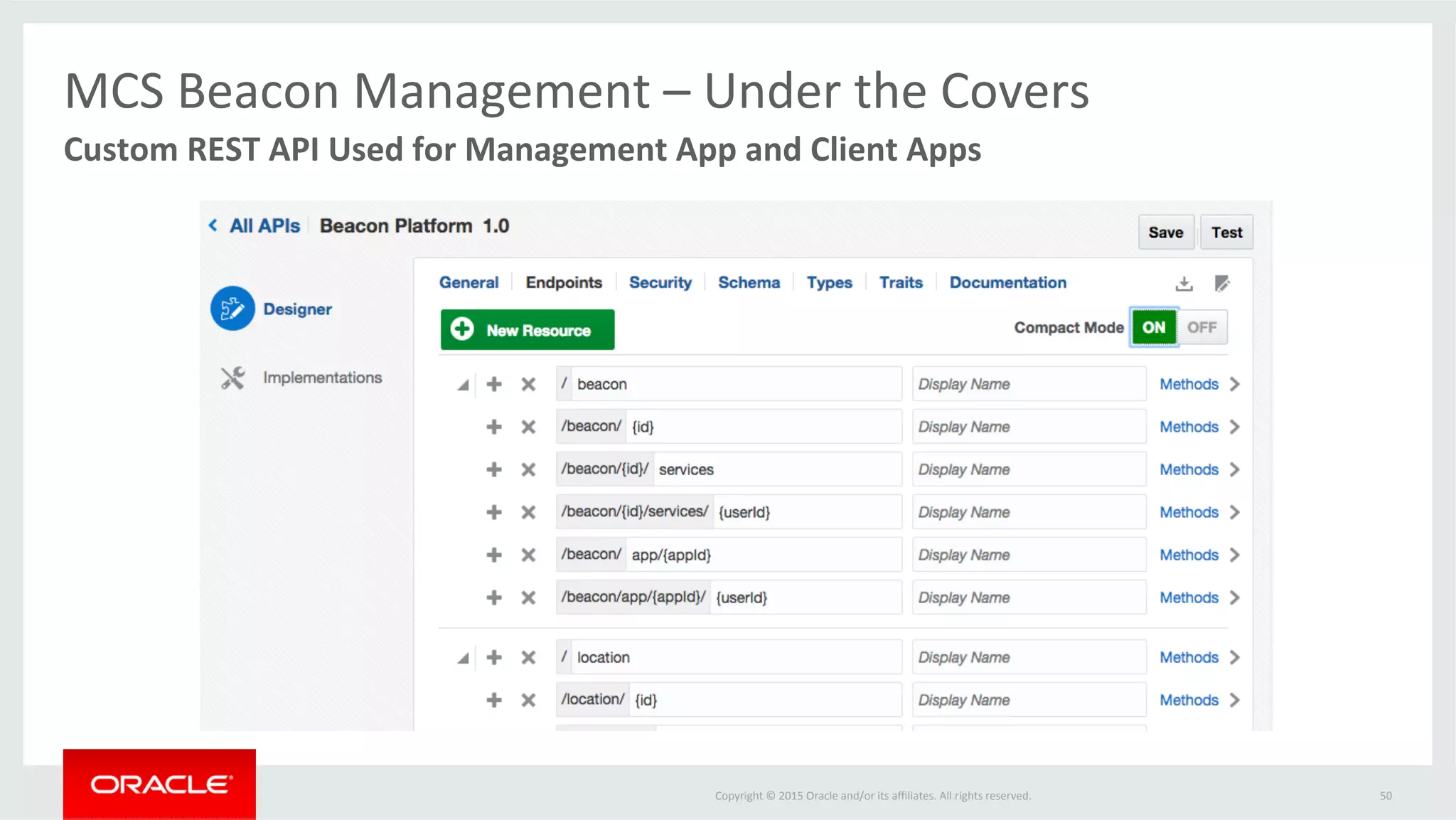
Task: Open the General tab
Action: (469, 282)
